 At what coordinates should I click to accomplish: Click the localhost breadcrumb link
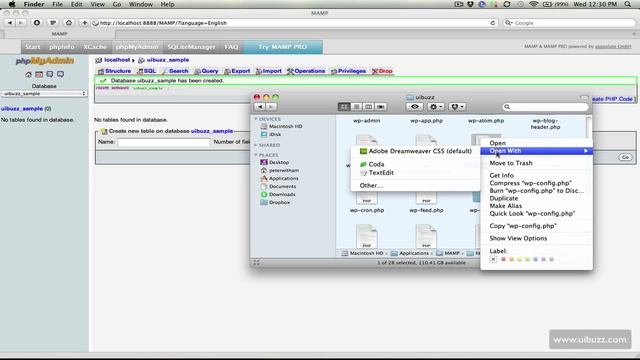coord(117,60)
